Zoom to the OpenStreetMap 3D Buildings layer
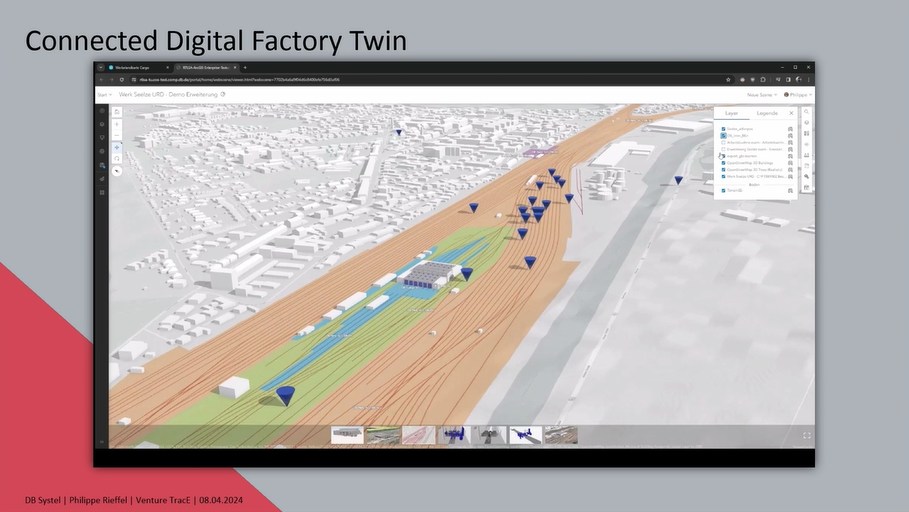This screenshot has height=512, width=909. tap(790, 163)
